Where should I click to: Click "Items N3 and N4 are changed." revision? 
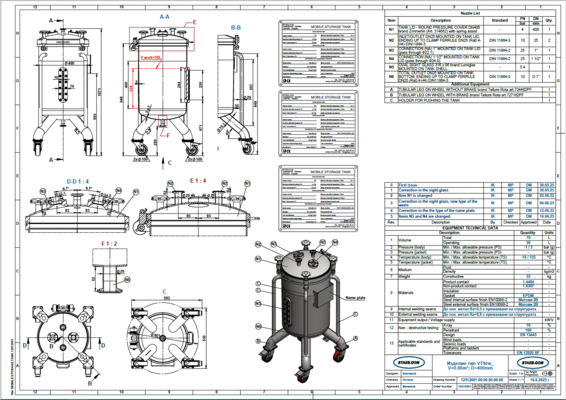coord(424,216)
